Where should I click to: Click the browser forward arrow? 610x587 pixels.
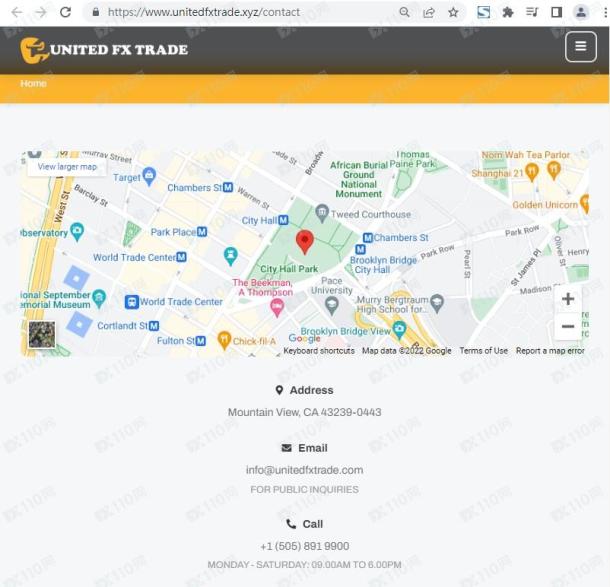[41, 12]
